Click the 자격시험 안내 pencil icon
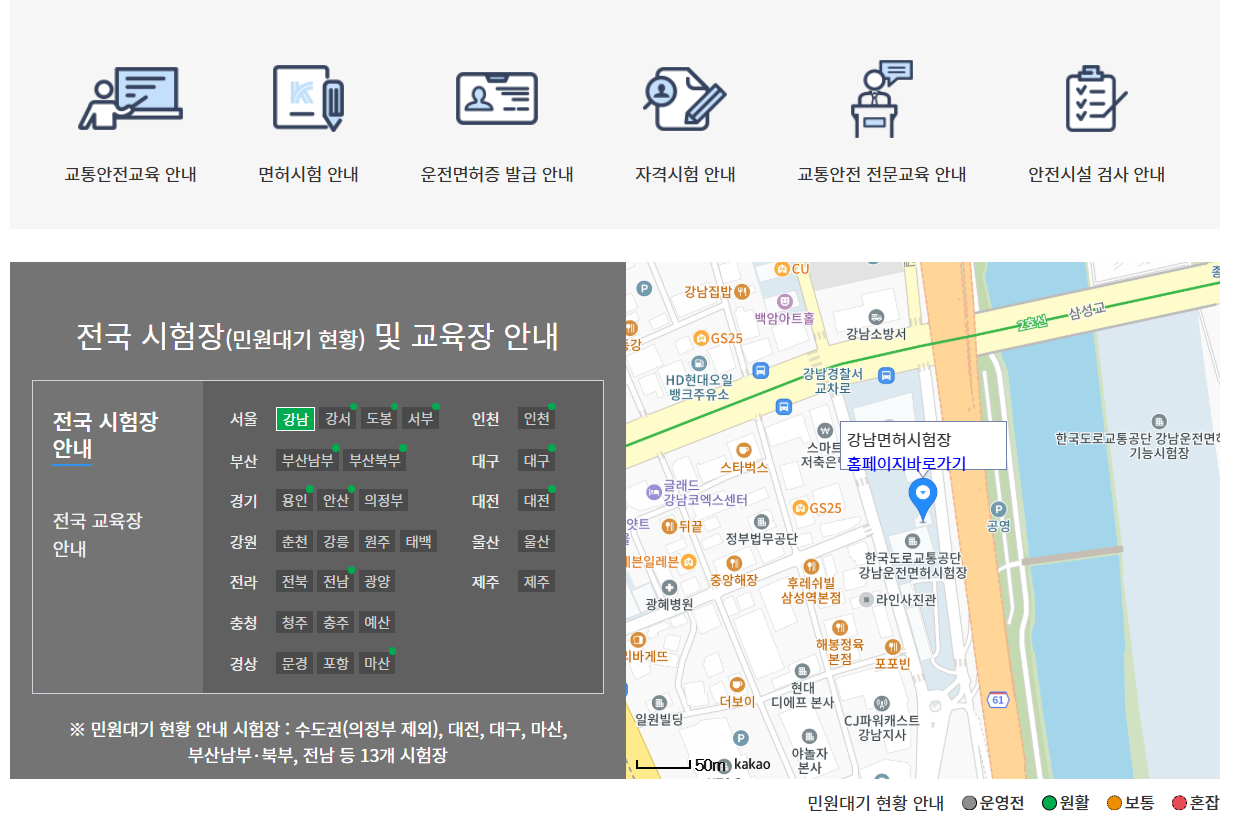The image size is (1243, 821). tap(683, 98)
